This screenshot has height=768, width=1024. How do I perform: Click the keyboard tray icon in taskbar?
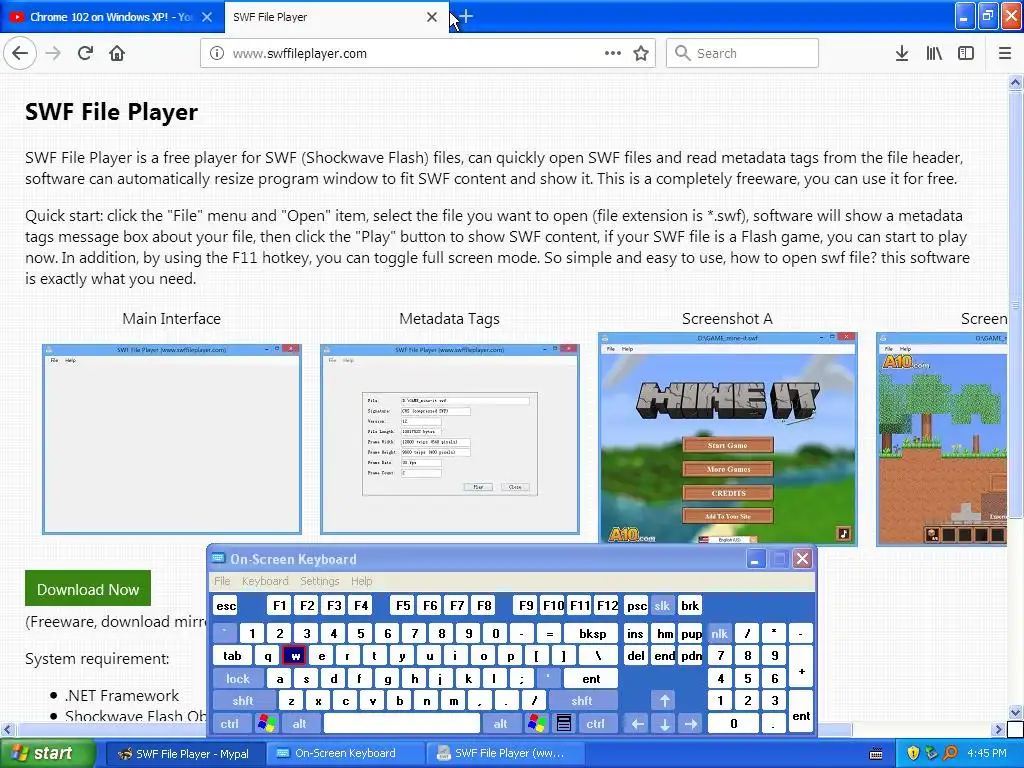[876, 754]
